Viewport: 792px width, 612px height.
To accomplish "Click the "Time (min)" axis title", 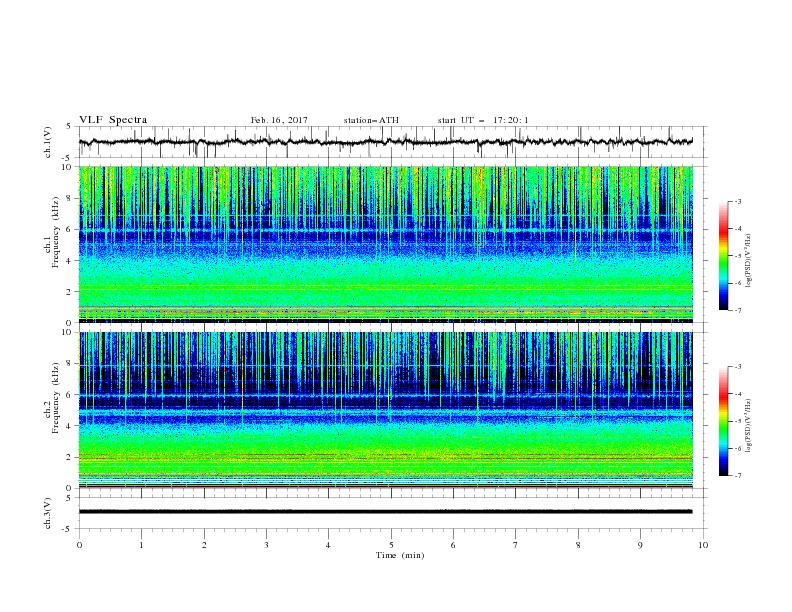I will click(x=400, y=555).
